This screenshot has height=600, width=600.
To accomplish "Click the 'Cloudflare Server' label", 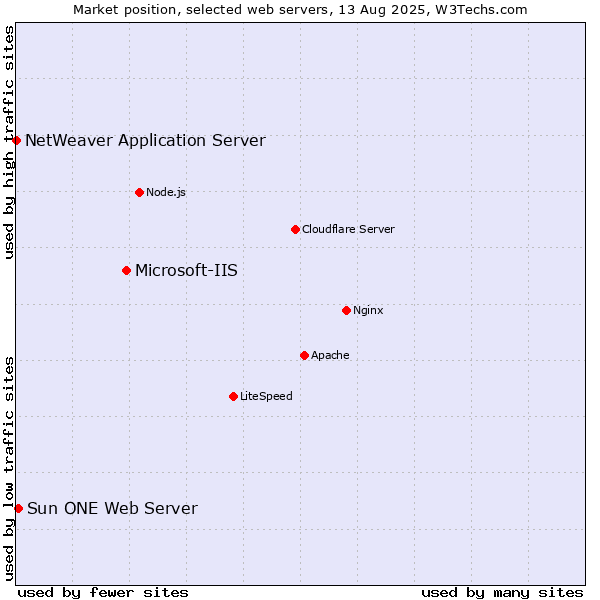I will [x=348, y=229].
